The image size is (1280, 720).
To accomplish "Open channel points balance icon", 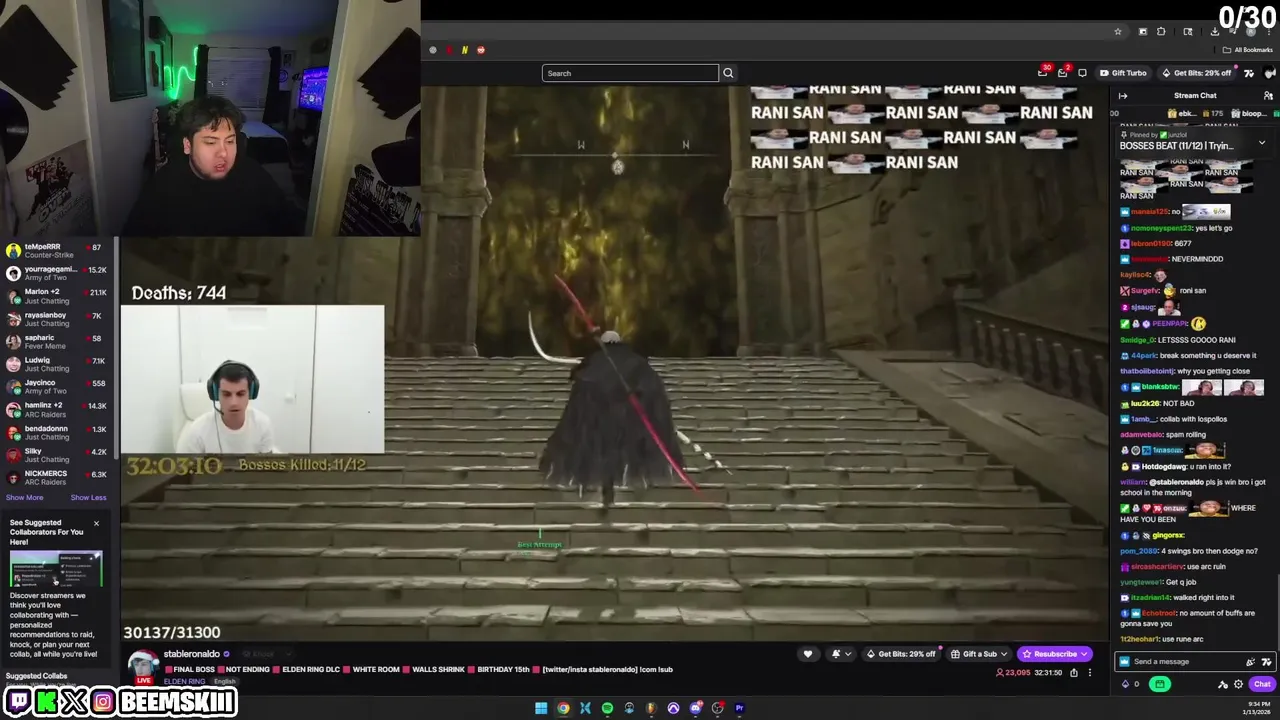I will click(x=1130, y=684).
